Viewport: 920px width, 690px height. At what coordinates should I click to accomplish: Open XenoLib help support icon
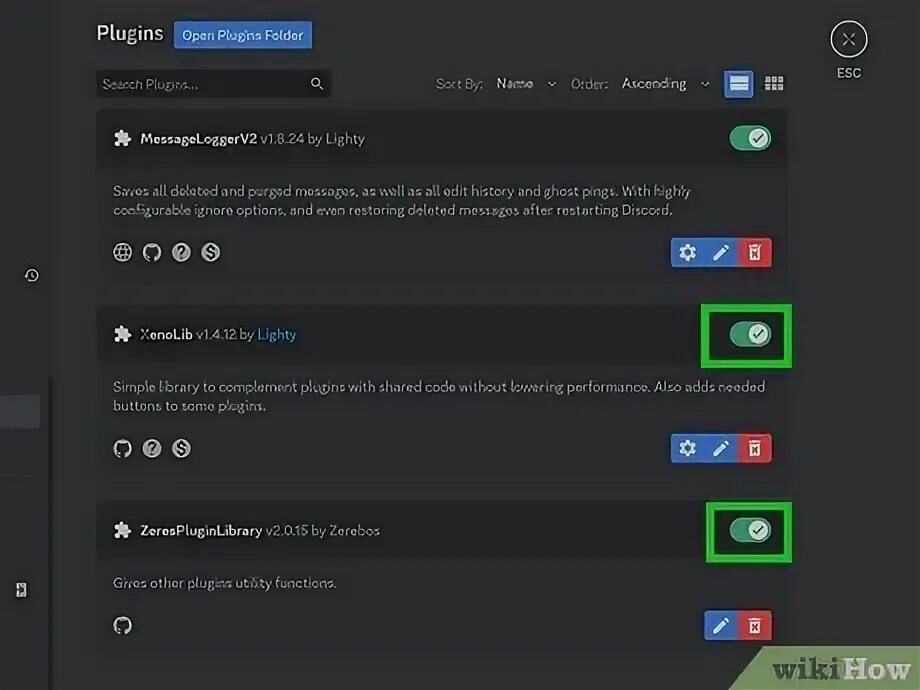[152, 448]
